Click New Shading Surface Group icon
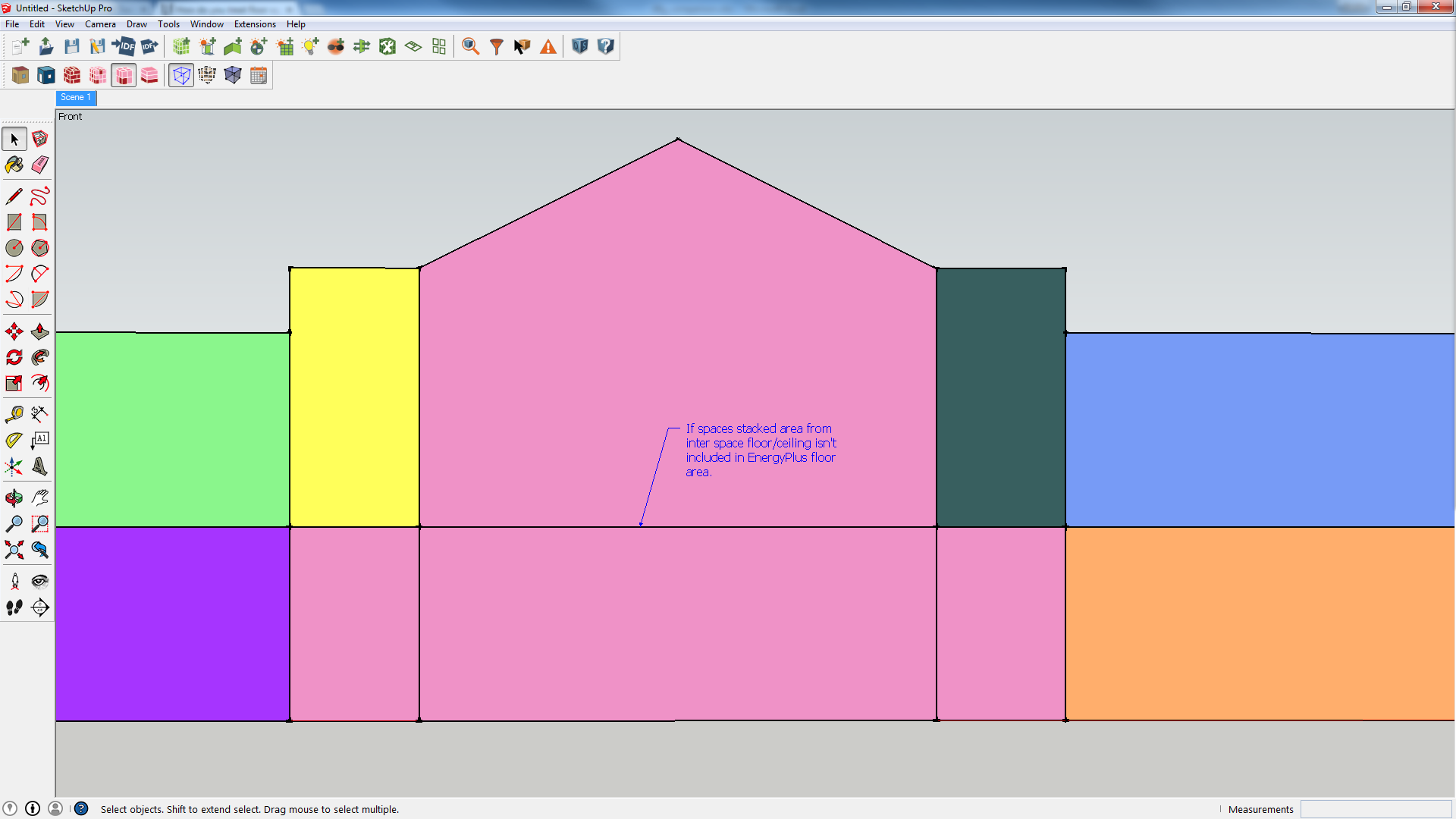The height and width of the screenshot is (819, 1456). tap(207, 47)
